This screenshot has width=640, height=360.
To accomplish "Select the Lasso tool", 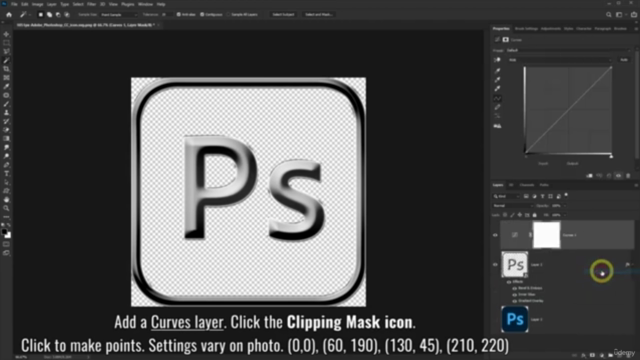I will pos(6,51).
